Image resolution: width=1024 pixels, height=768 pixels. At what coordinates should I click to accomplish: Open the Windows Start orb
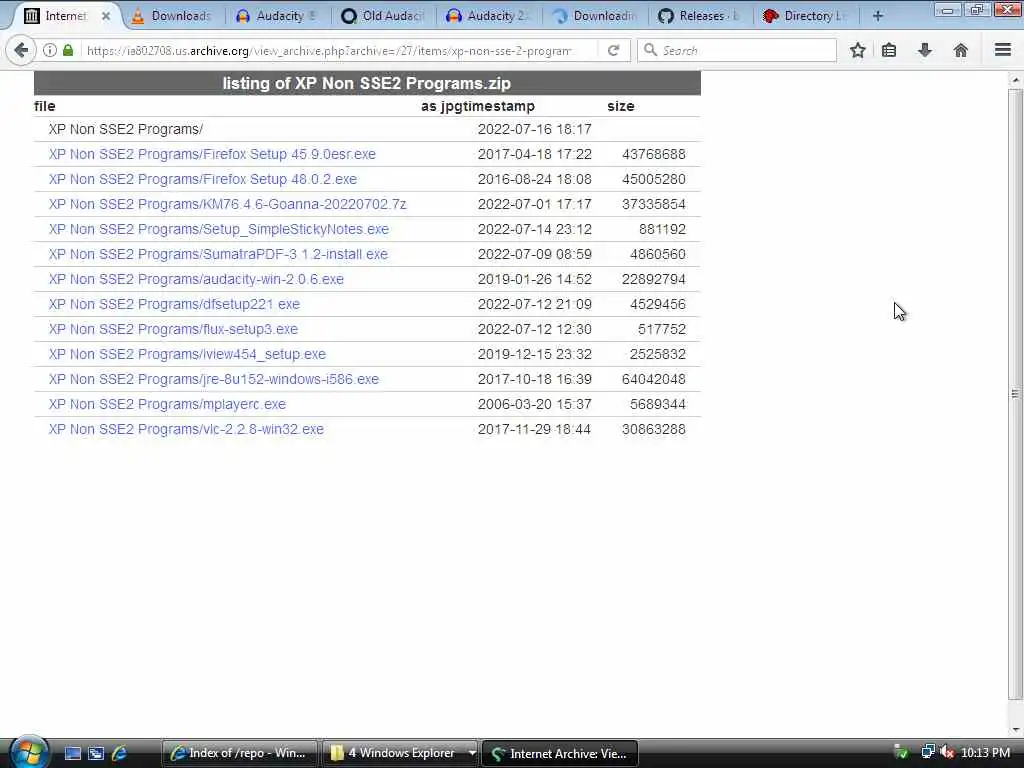click(x=29, y=752)
